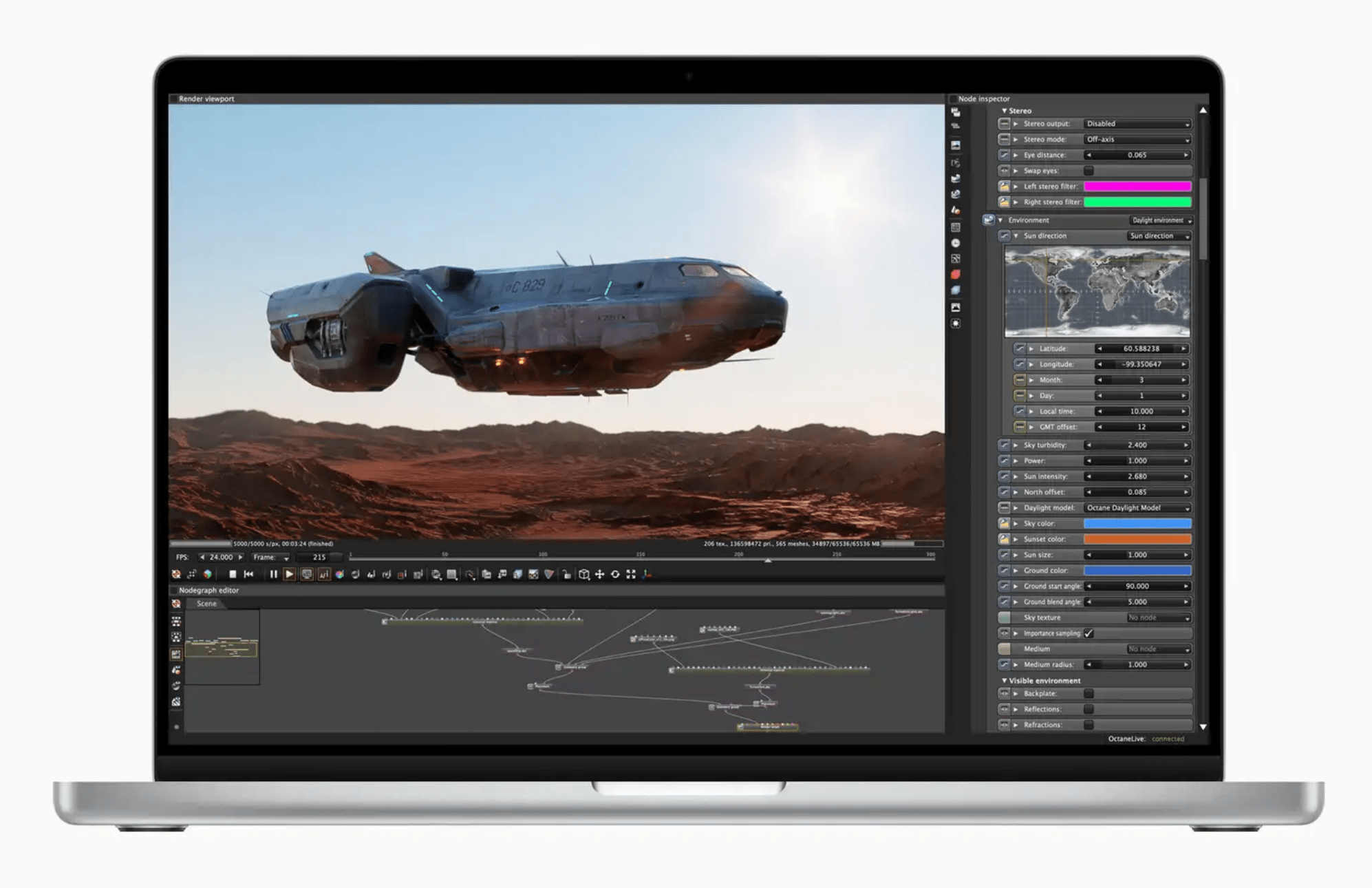The width and height of the screenshot is (1372, 888).
Task: Select the Scene tab in Nodegraph editor
Action: tap(206, 604)
